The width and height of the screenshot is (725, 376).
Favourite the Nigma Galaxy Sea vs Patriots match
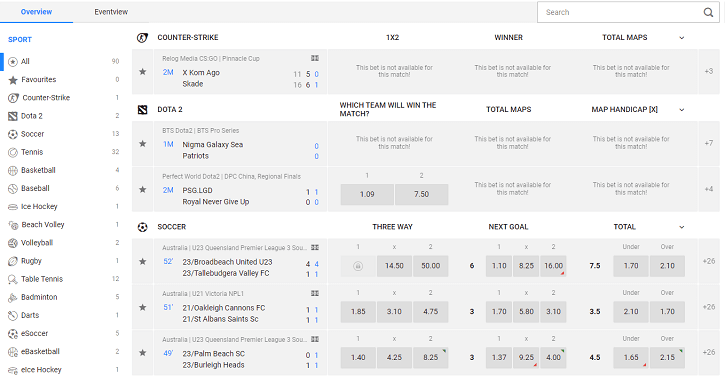143,144
